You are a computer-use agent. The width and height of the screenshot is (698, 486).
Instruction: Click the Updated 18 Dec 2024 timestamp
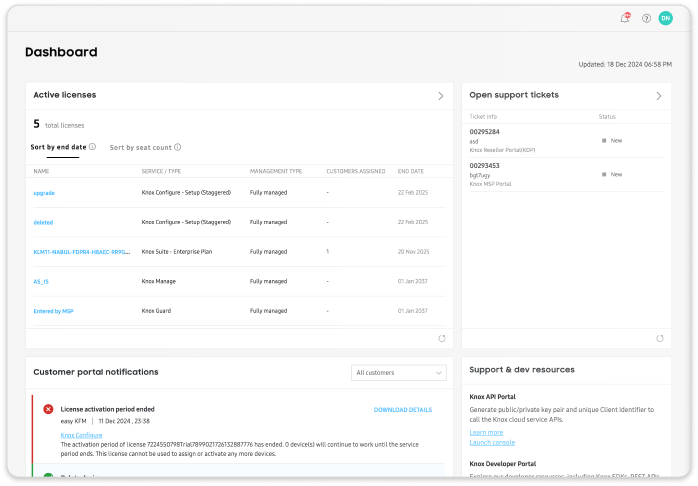625,65
